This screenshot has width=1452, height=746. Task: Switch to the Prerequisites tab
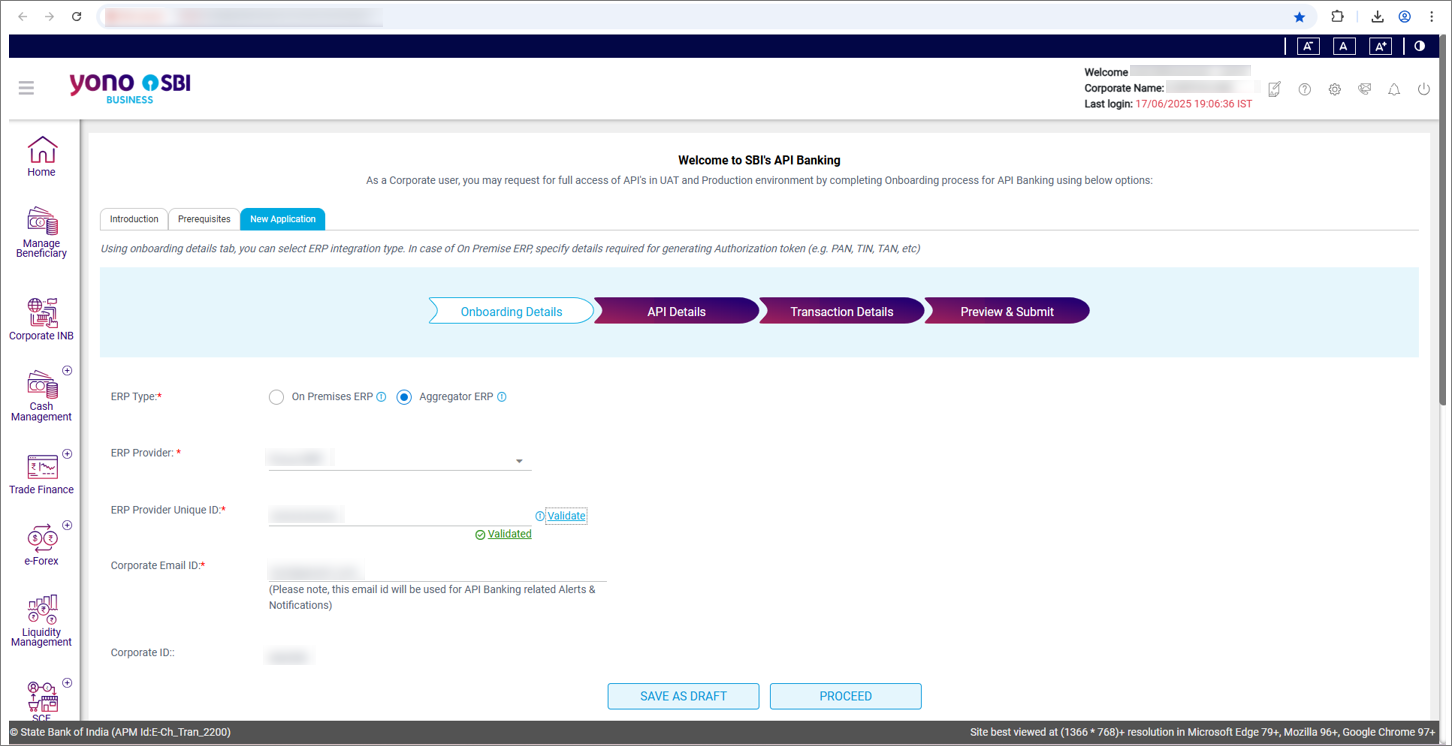click(x=204, y=219)
